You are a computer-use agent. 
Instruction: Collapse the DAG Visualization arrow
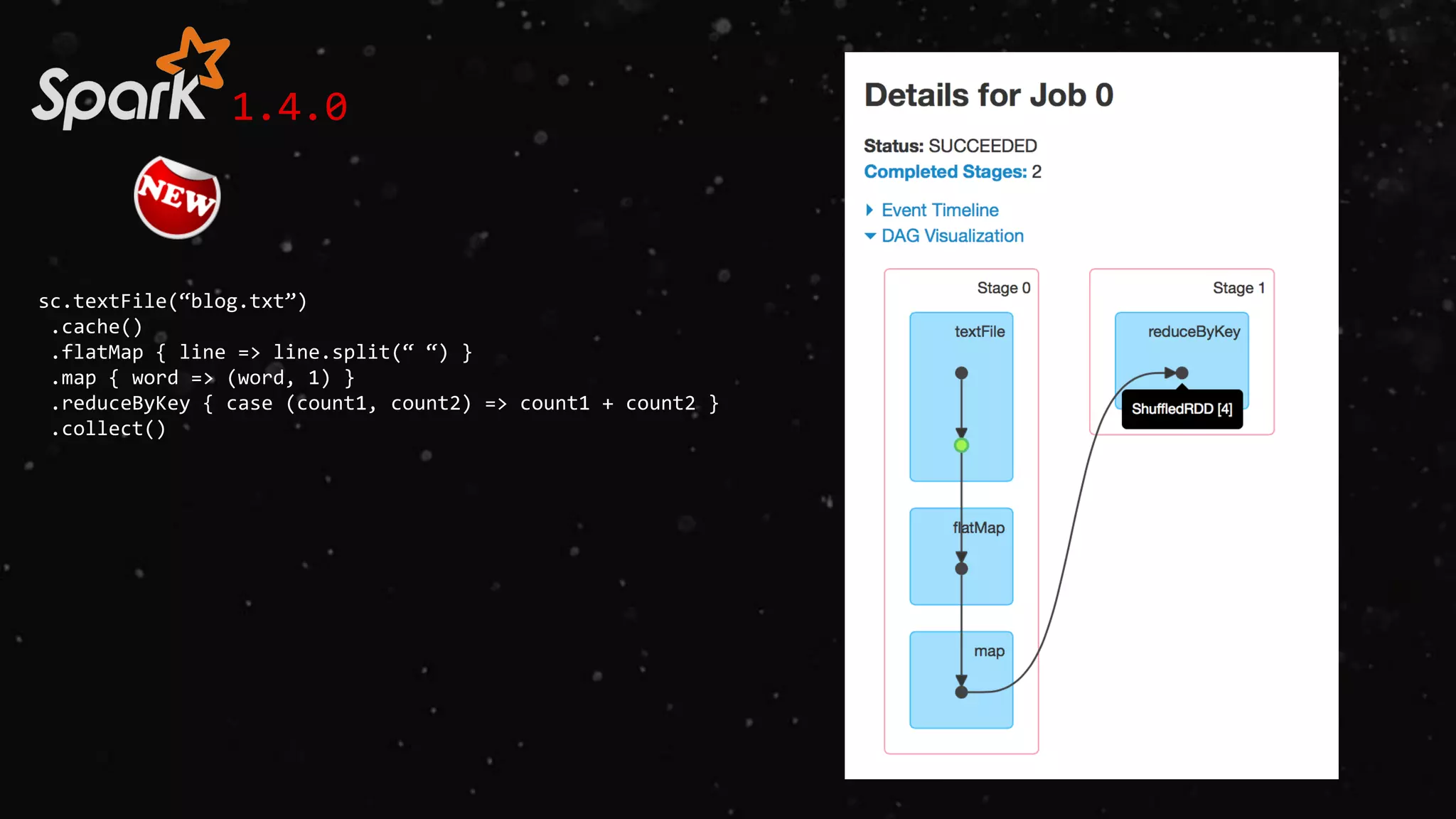click(x=869, y=236)
